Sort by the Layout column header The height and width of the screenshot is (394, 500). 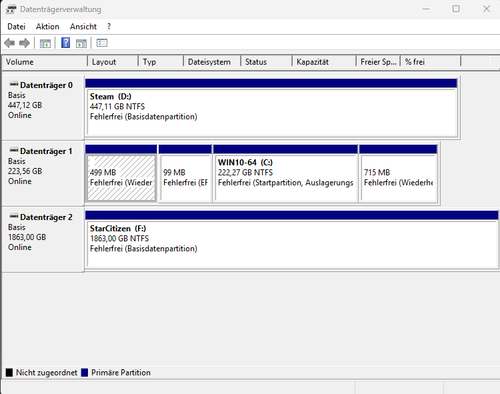(x=113, y=62)
